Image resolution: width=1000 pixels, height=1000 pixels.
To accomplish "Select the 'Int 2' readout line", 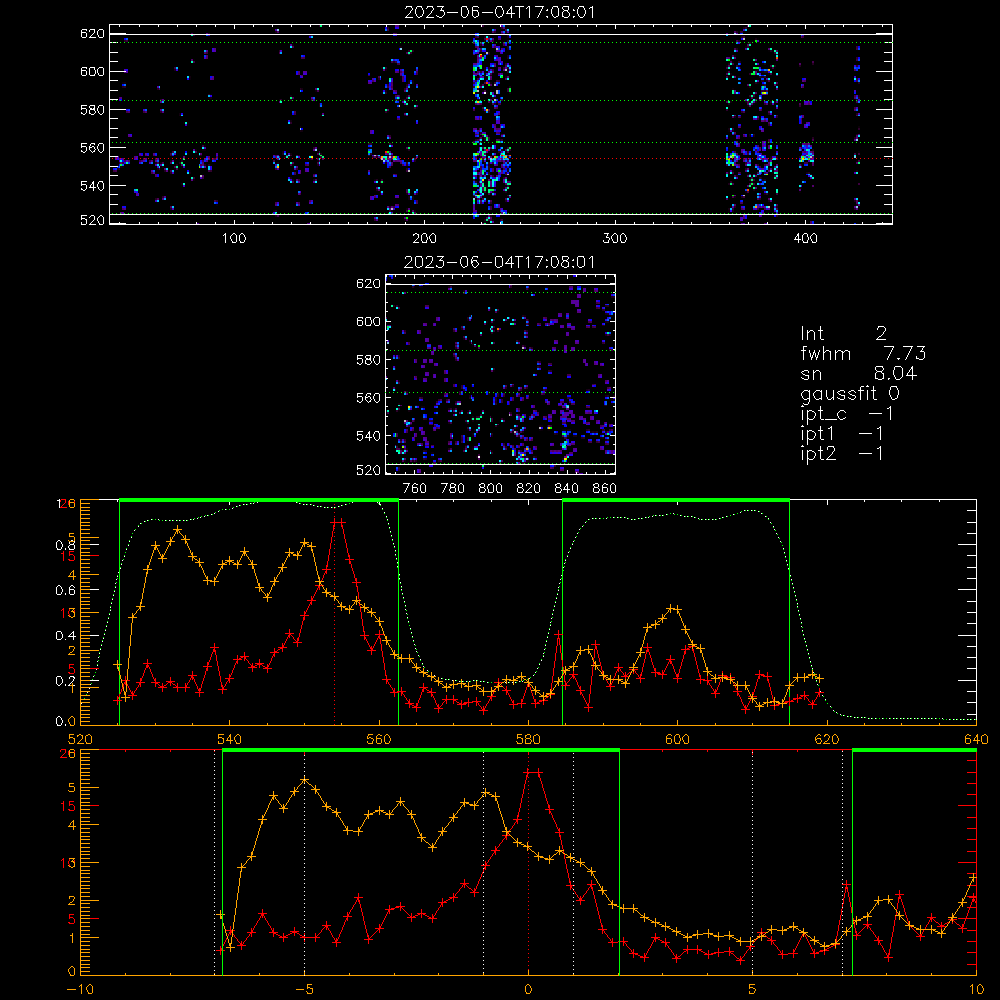I will pos(843,333).
